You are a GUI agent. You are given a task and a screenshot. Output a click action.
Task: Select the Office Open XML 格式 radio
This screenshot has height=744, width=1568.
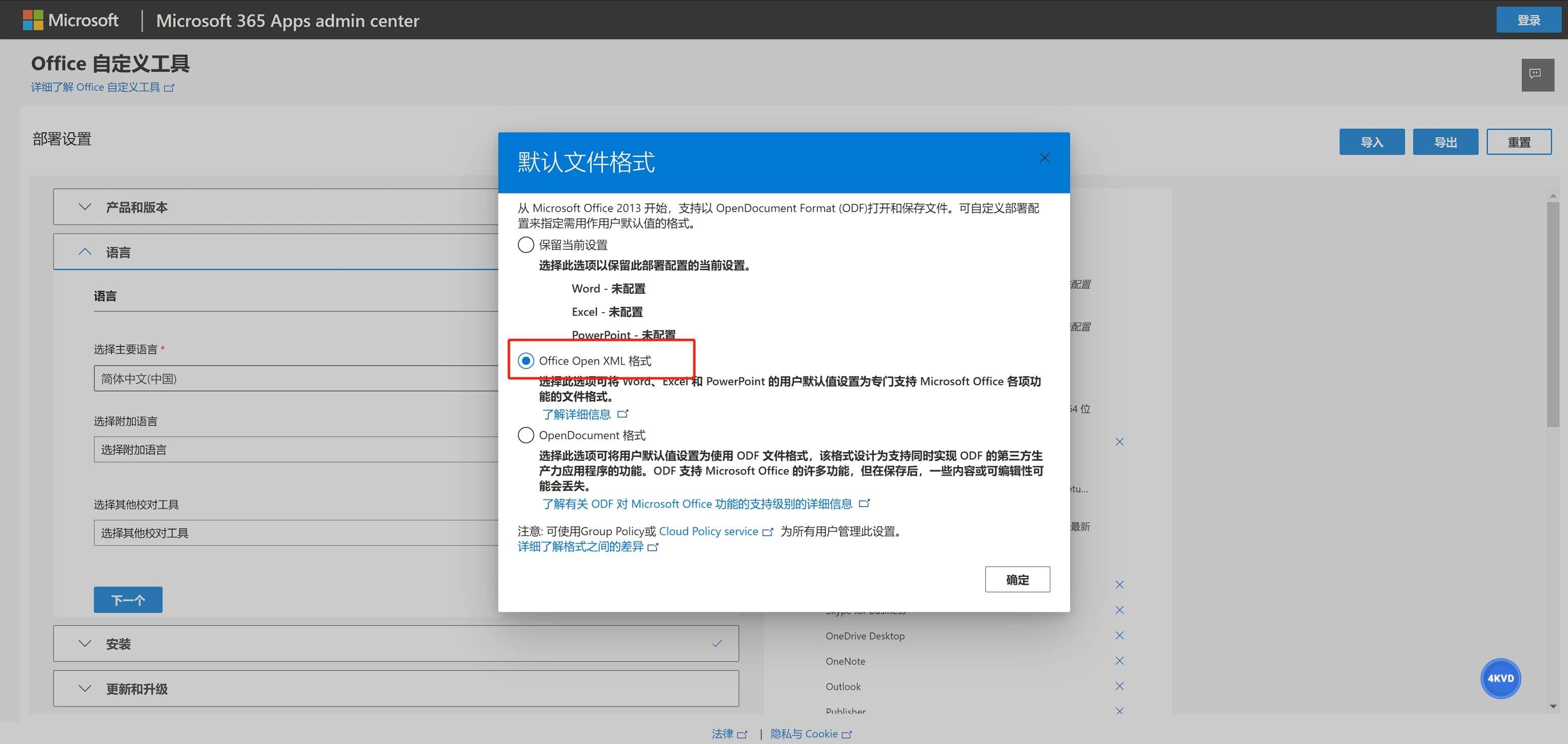click(x=526, y=361)
